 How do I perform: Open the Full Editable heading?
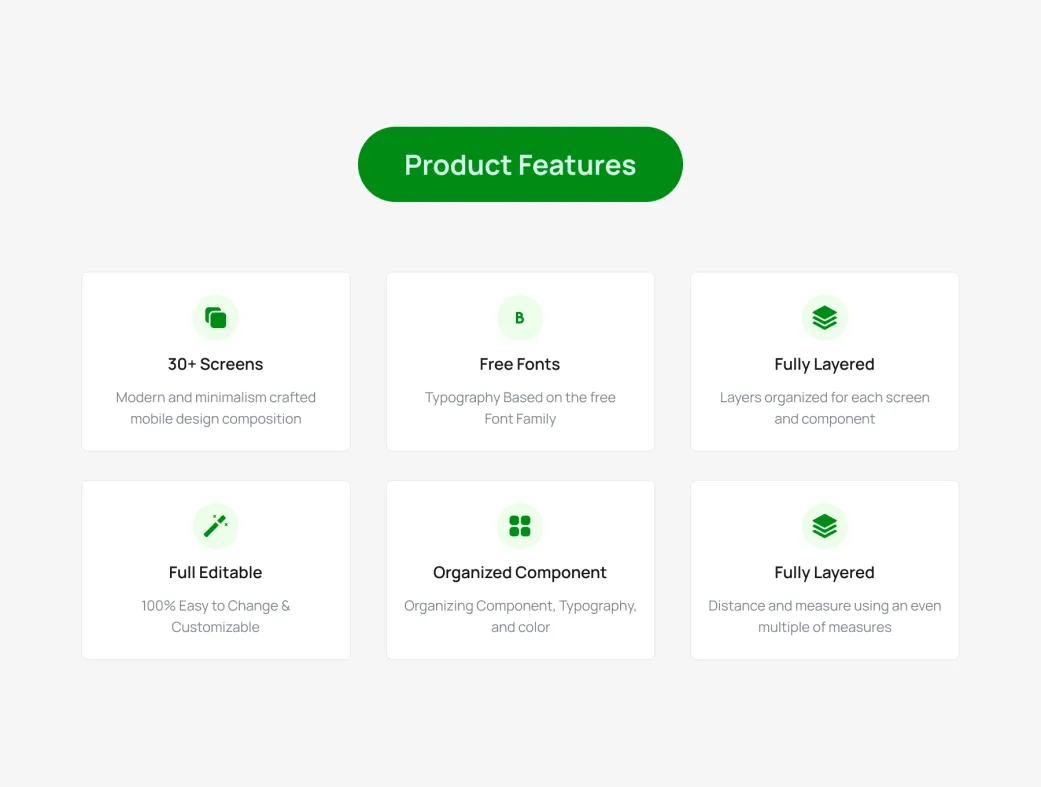(216, 572)
